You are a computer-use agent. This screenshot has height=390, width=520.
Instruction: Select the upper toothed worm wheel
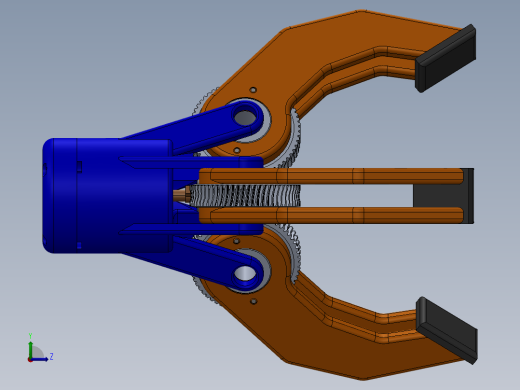(x=295, y=138)
